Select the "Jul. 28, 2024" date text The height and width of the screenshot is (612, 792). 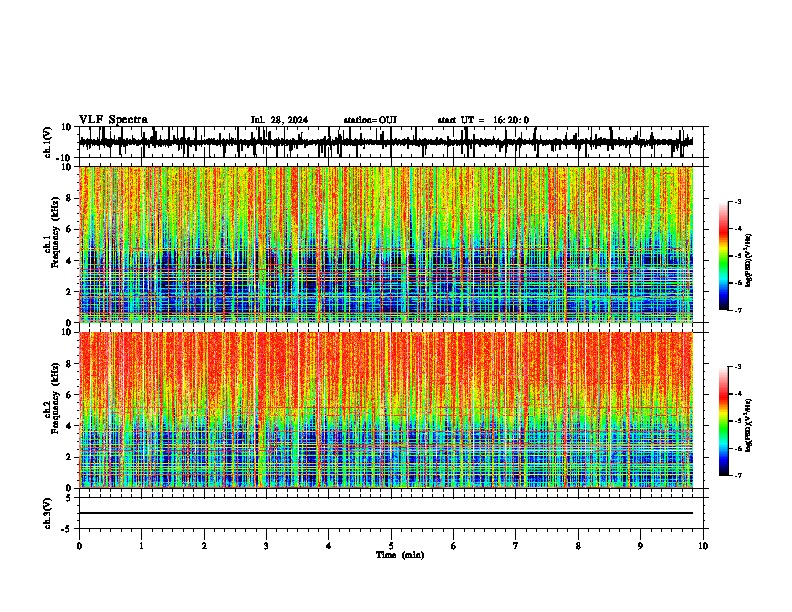(279, 120)
